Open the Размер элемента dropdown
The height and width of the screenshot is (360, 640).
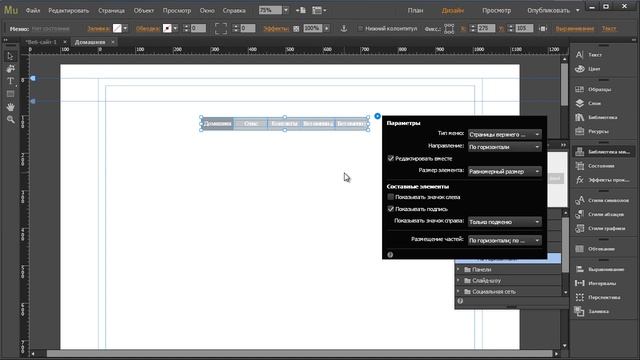pyautogui.click(x=504, y=171)
